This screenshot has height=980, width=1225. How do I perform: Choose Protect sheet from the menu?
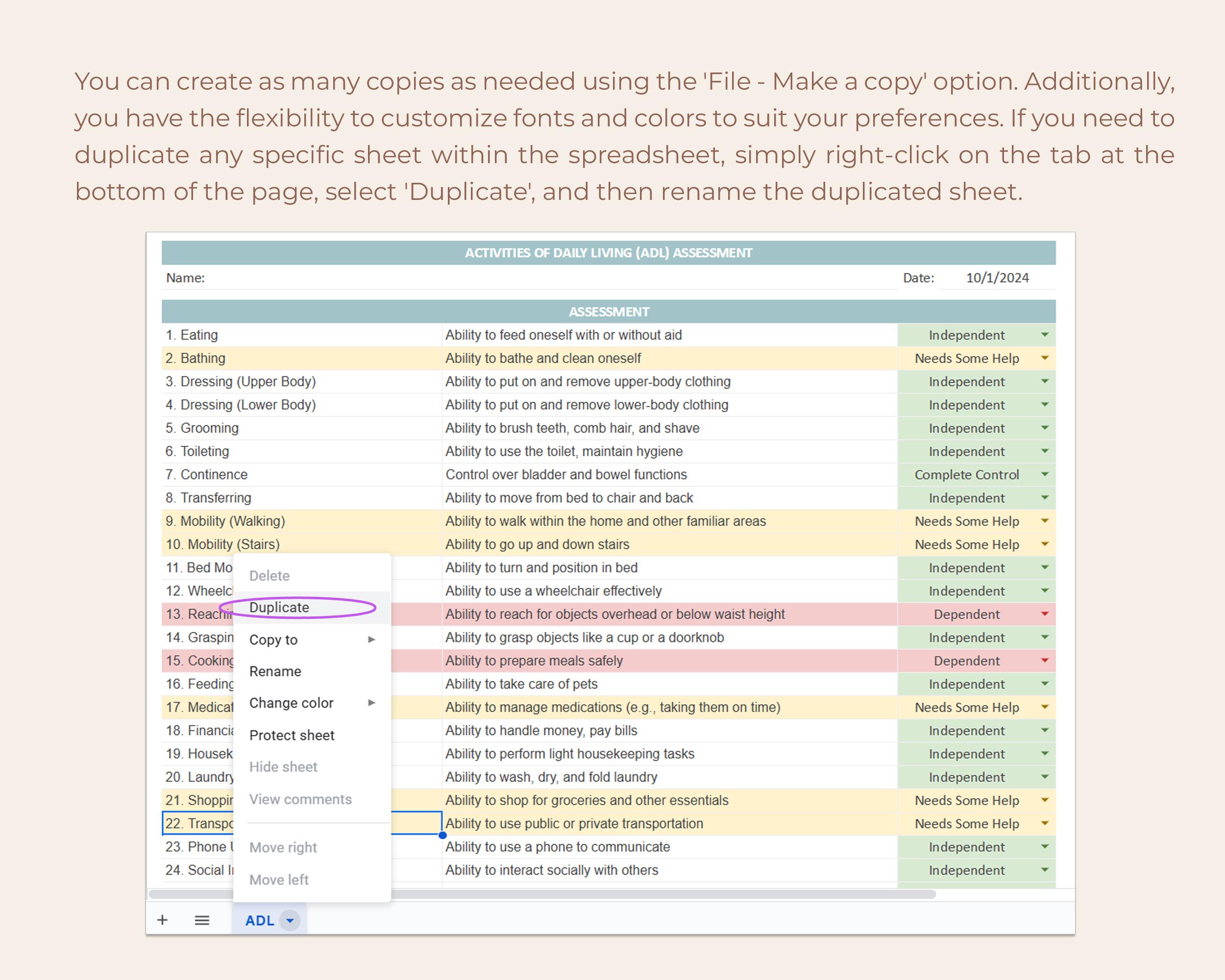tap(292, 735)
